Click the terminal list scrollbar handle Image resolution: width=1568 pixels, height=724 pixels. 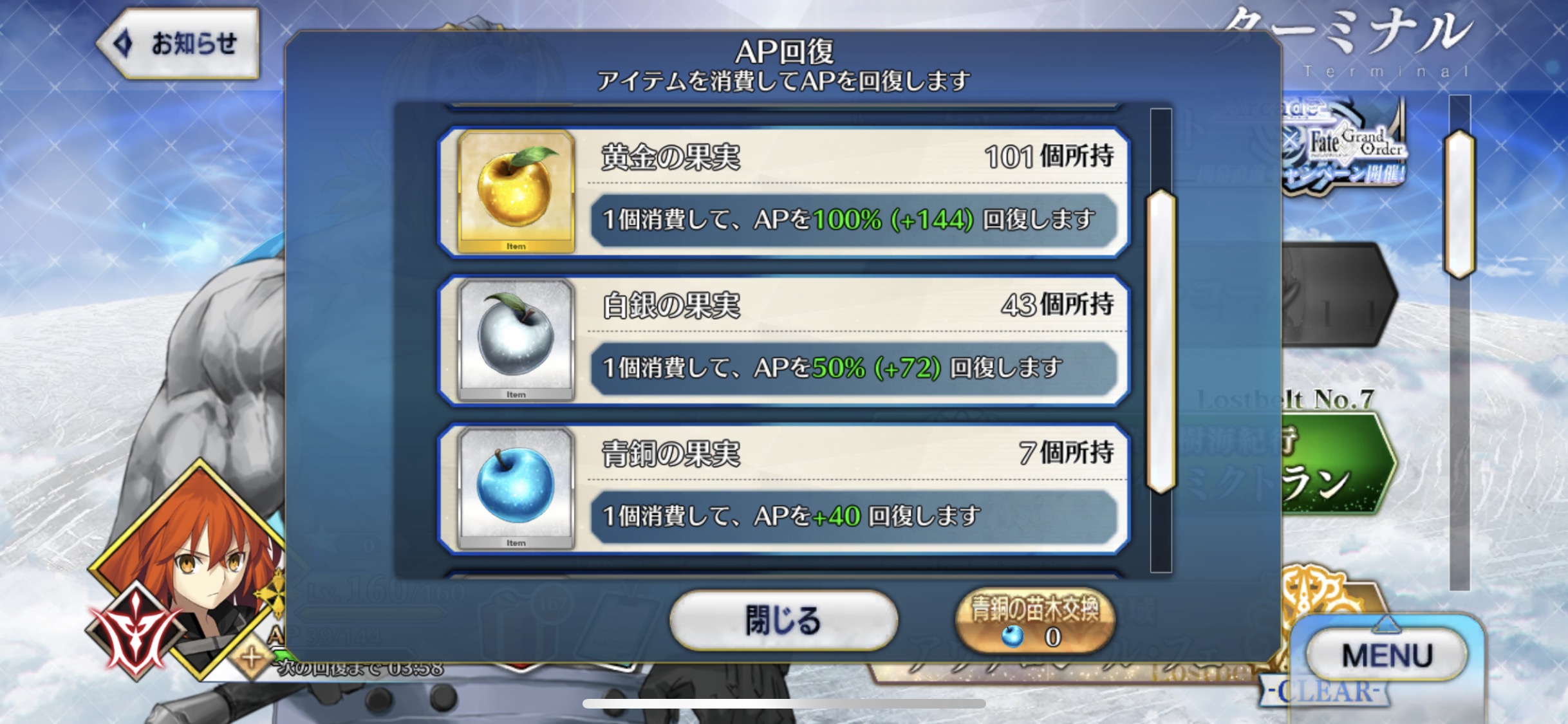[1460, 204]
